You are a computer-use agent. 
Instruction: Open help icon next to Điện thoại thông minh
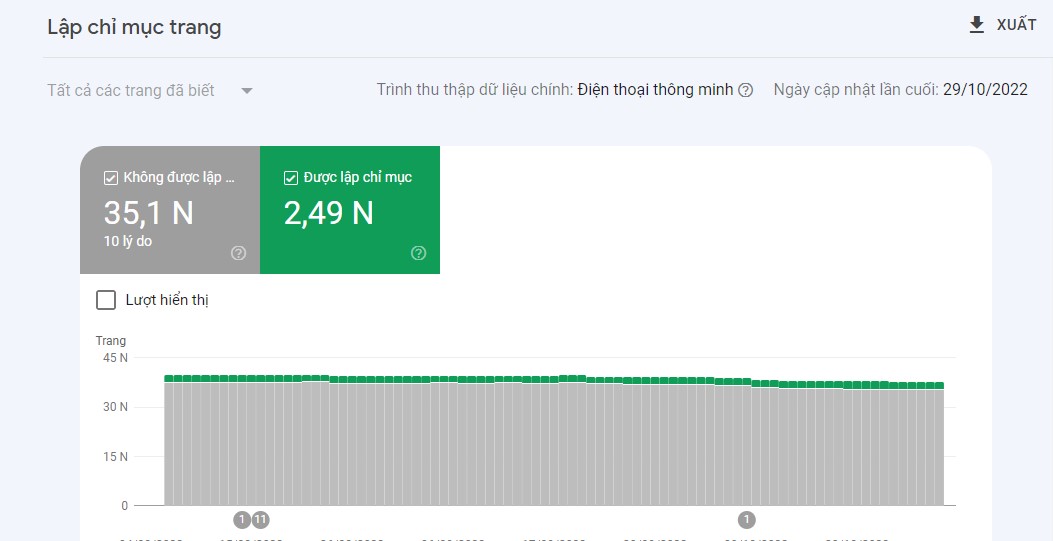(745, 90)
